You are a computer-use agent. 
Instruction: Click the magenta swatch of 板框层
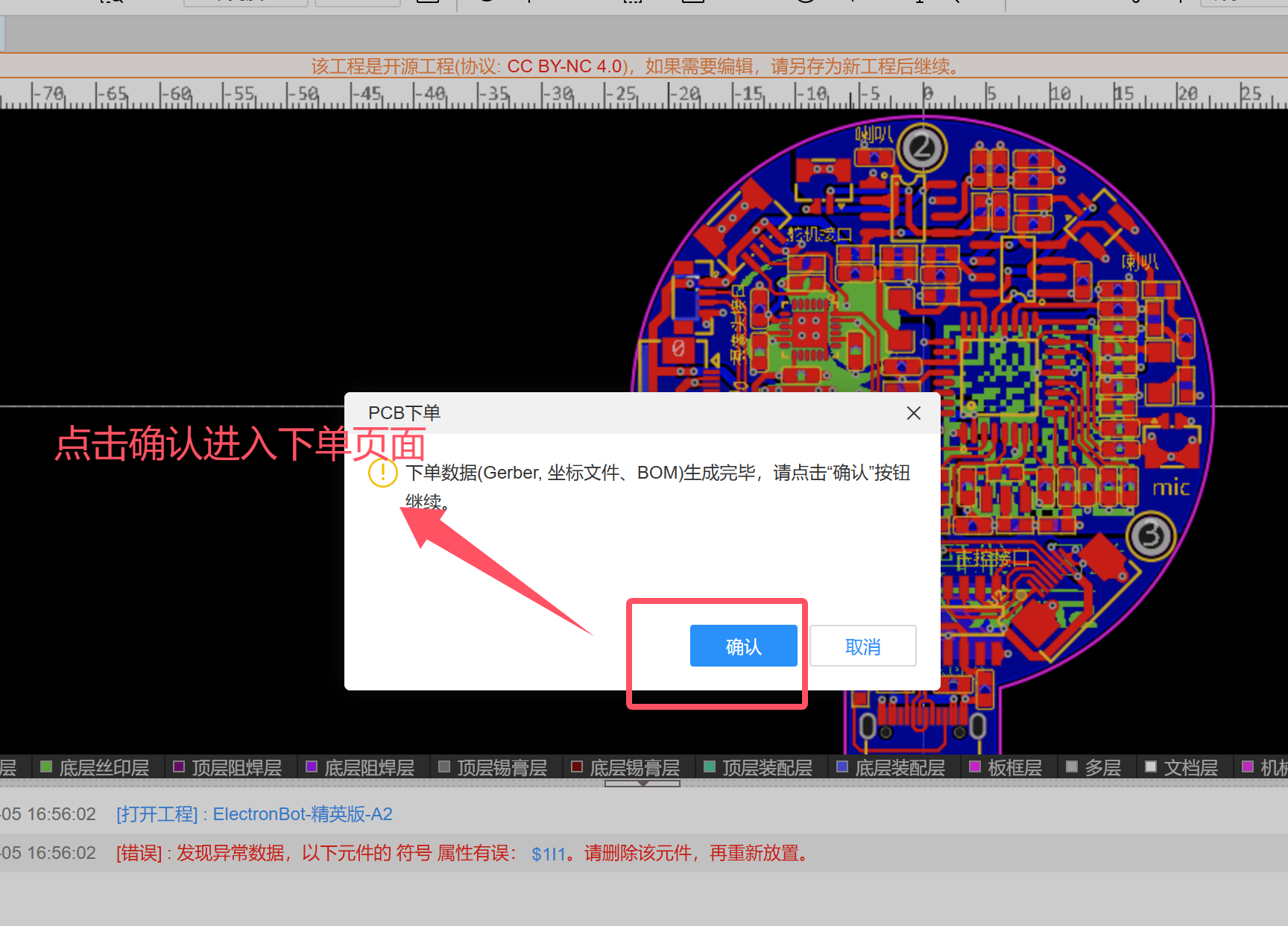coord(975,766)
